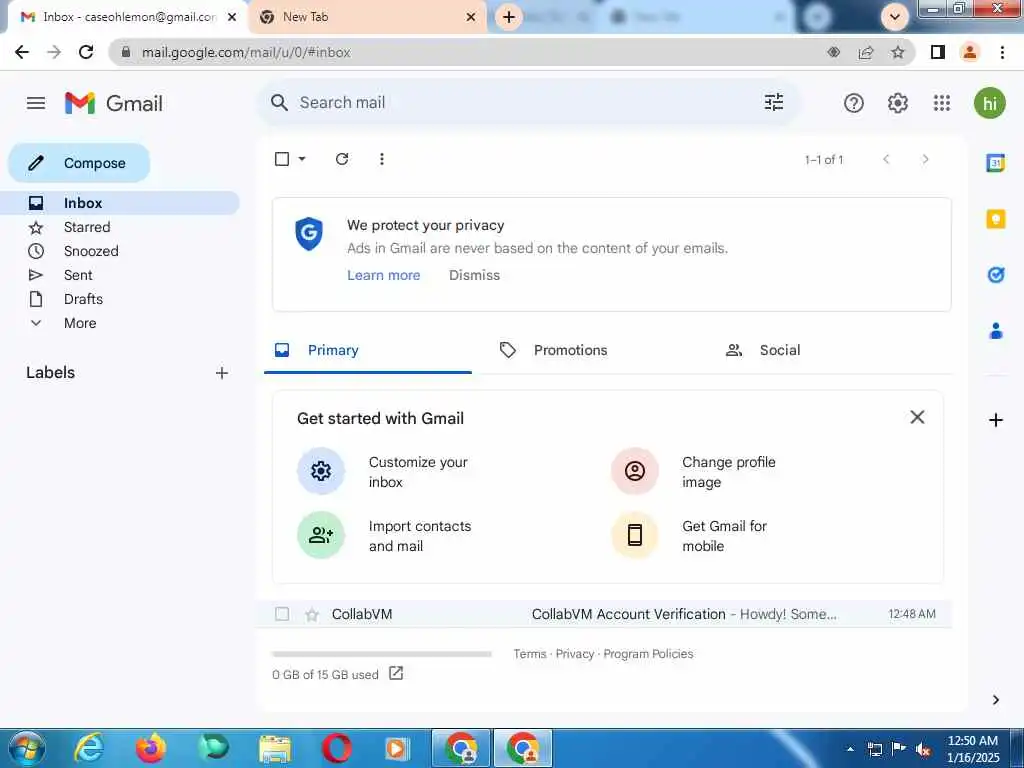Share this page icon in address bar
Image resolution: width=1024 pixels, height=768 pixels.
pos(866,52)
